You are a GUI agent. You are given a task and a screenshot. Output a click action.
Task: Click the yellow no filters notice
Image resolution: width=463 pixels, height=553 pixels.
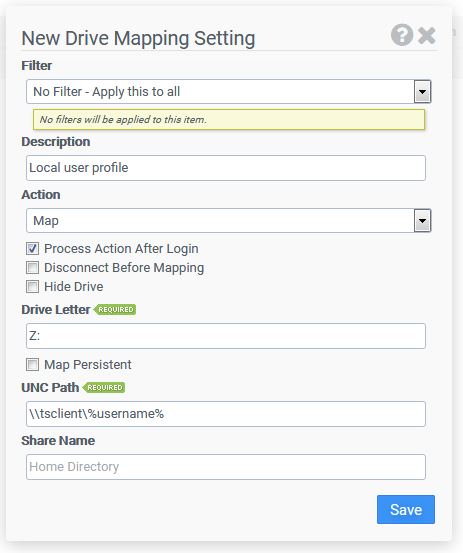tap(229, 120)
